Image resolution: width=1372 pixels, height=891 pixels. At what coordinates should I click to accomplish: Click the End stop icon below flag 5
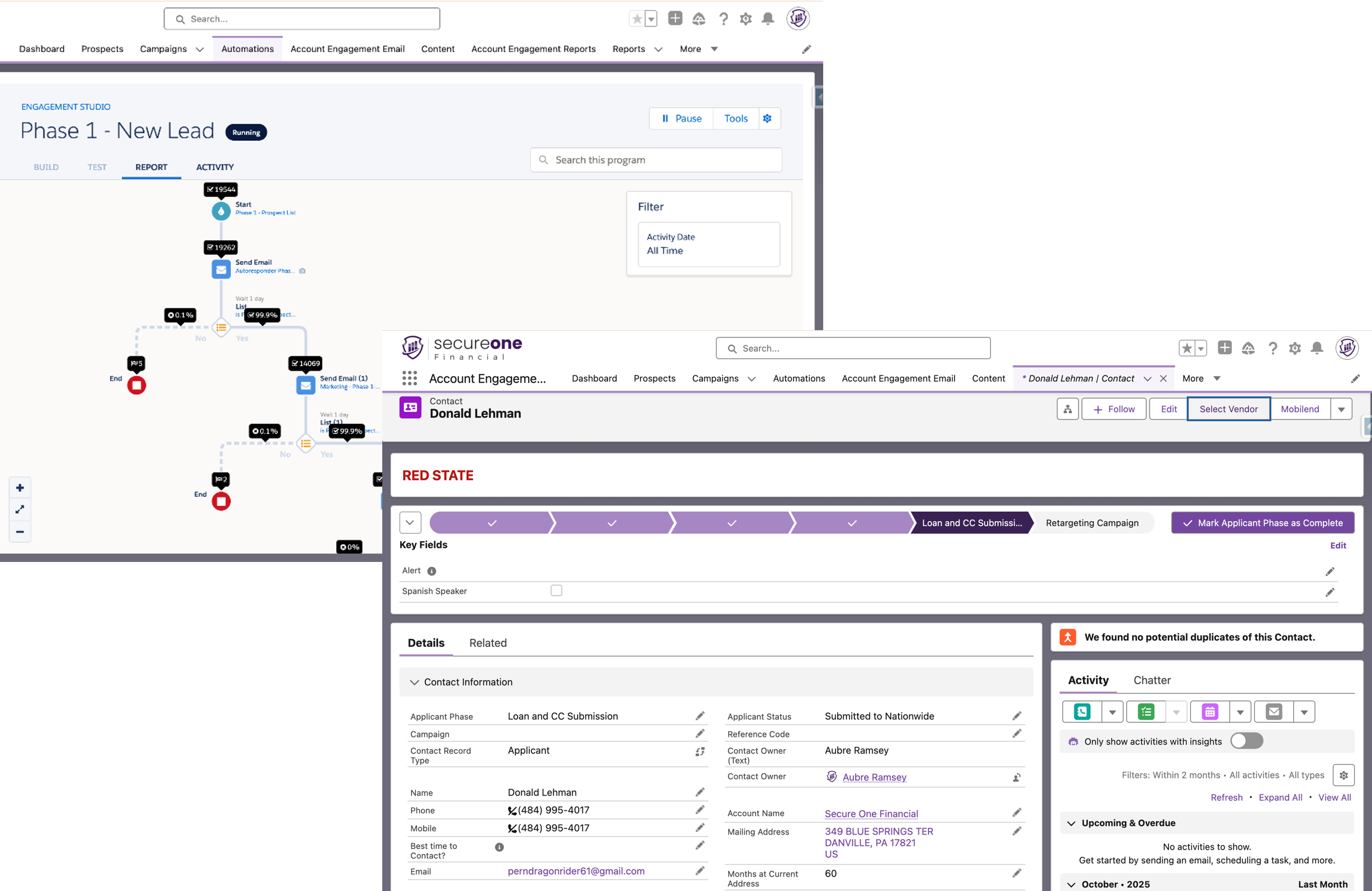click(x=136, y=385)
